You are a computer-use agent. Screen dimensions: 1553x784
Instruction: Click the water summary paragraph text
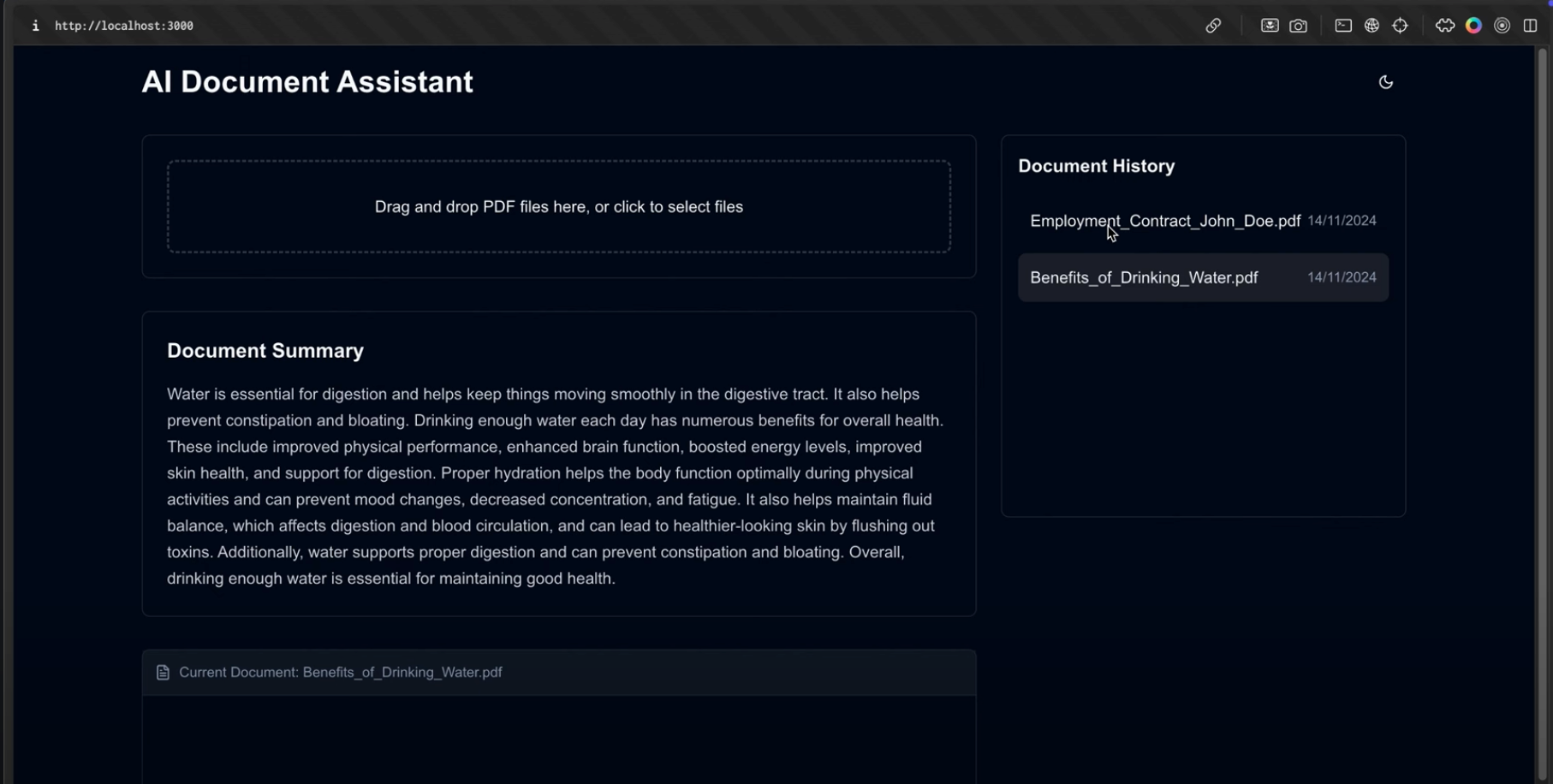click(x=556, y=486)
